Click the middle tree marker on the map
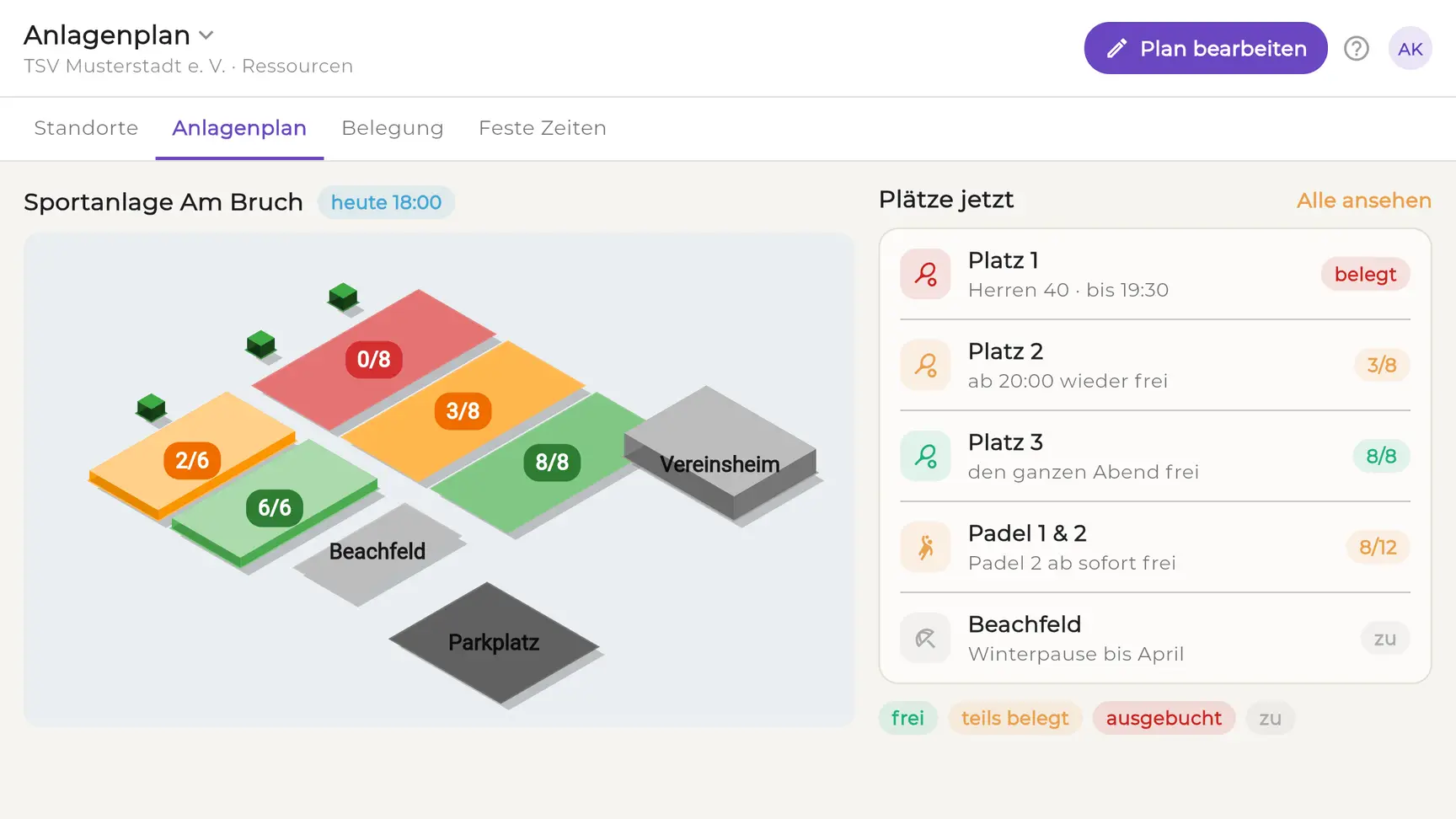Screen dimensions: 1456x819 pos(260,344)
